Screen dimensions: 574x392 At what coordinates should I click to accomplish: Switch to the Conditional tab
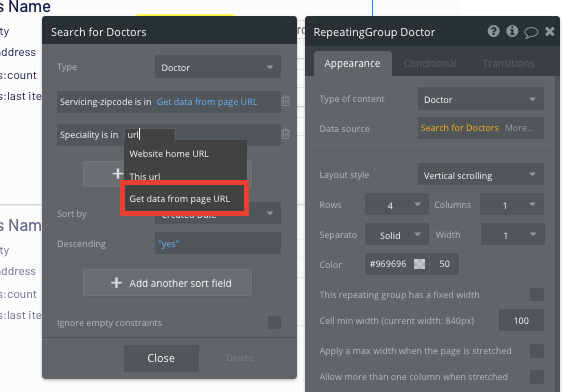[430, 64]
